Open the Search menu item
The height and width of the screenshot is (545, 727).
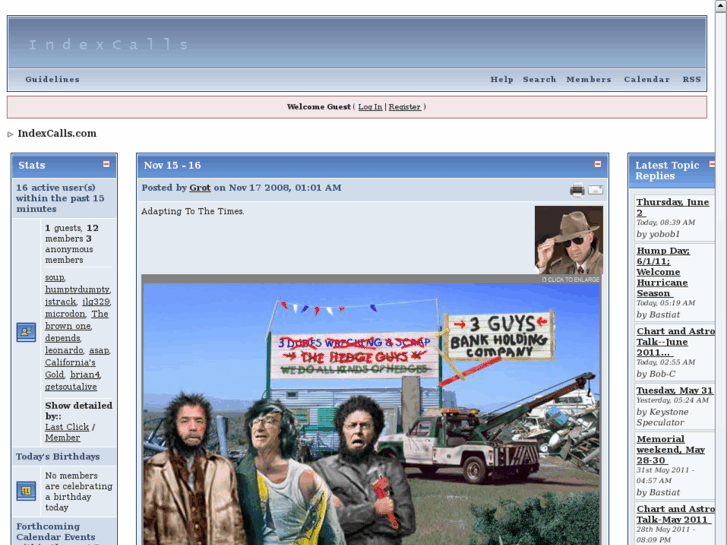tap(539, 79)
